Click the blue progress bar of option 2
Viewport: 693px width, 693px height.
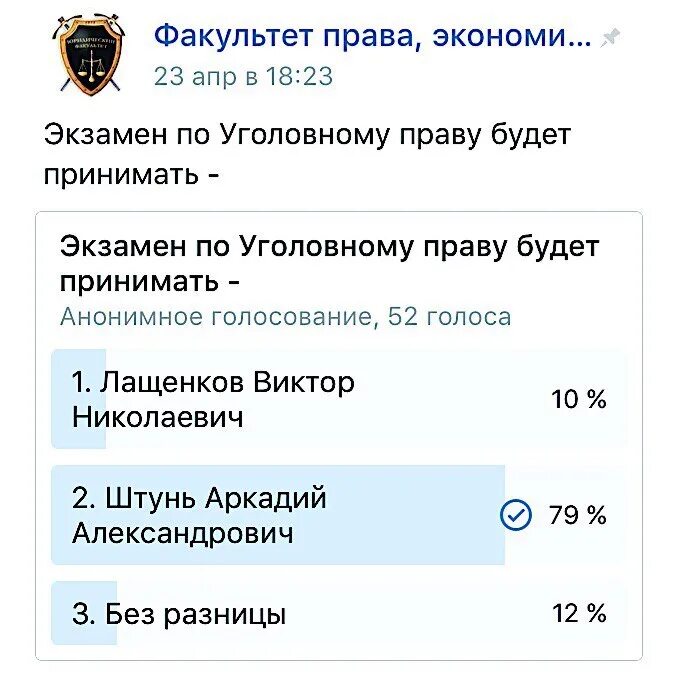[x=278, y=515]
